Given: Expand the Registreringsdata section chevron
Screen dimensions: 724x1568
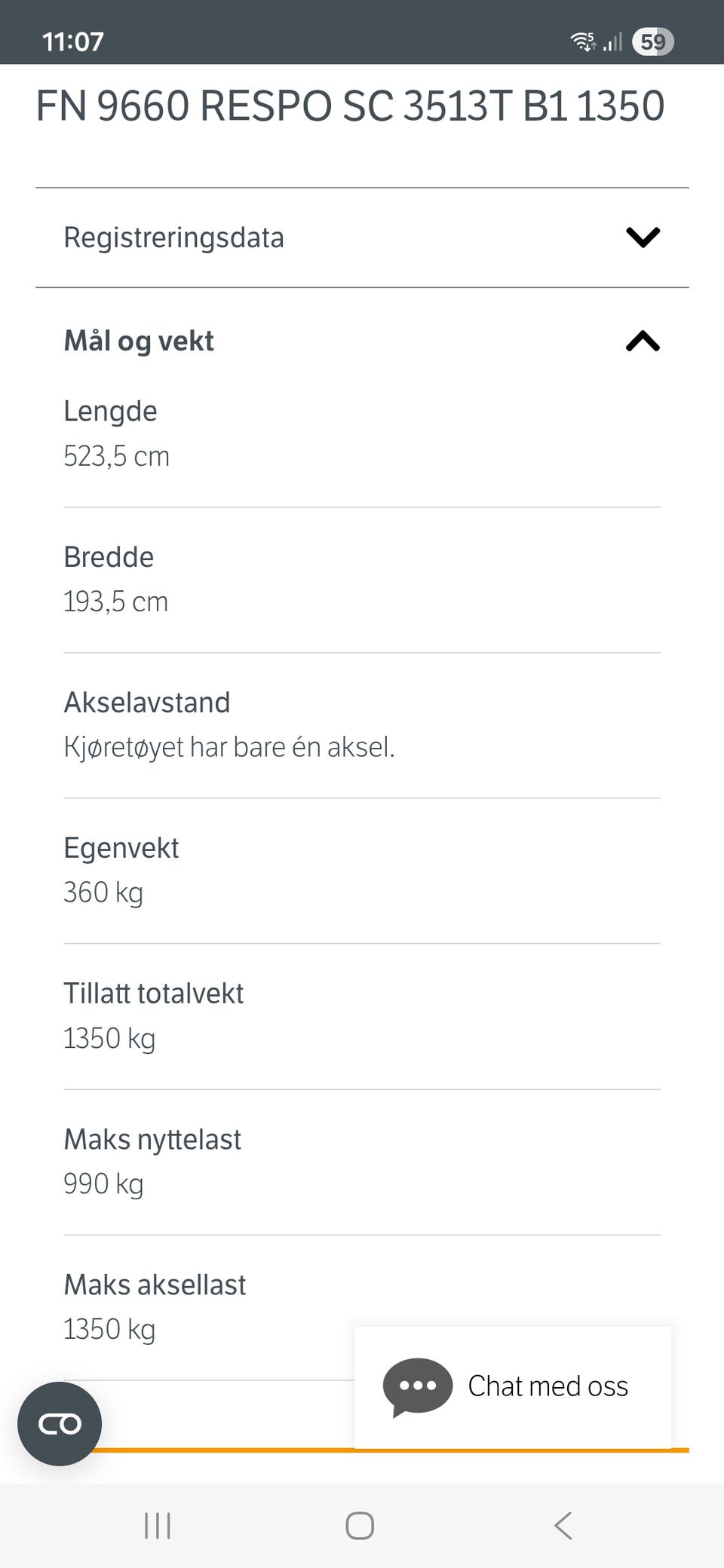Looking at the screenshot, I should 643,237.
